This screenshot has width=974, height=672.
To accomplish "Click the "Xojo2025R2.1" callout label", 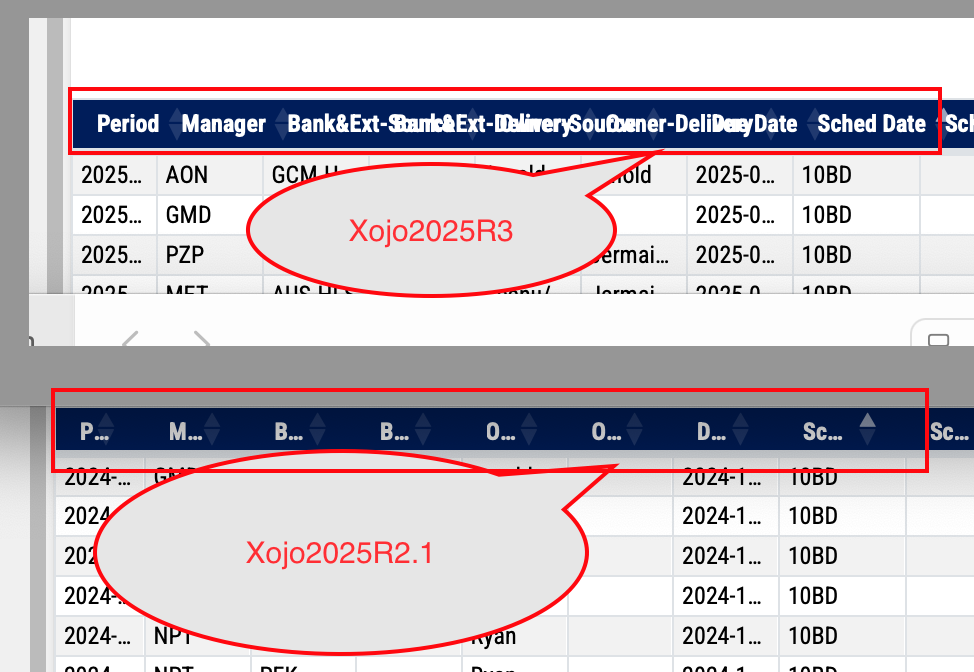I will 339,552.
